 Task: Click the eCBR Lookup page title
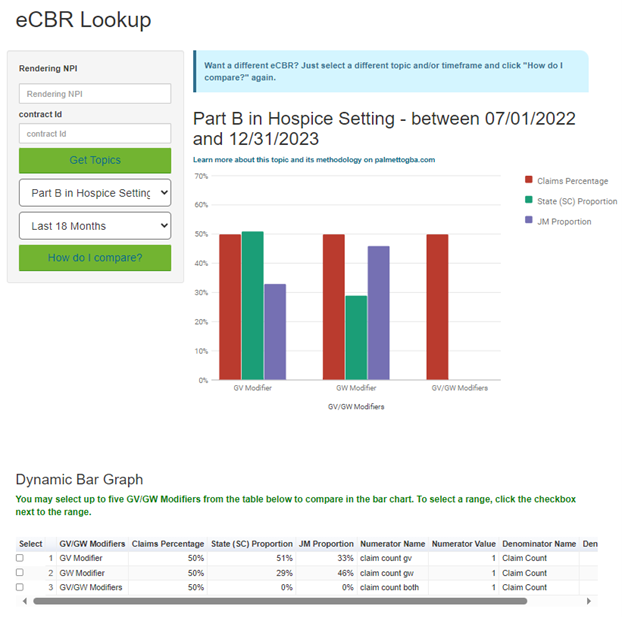[x=83, y=19]
